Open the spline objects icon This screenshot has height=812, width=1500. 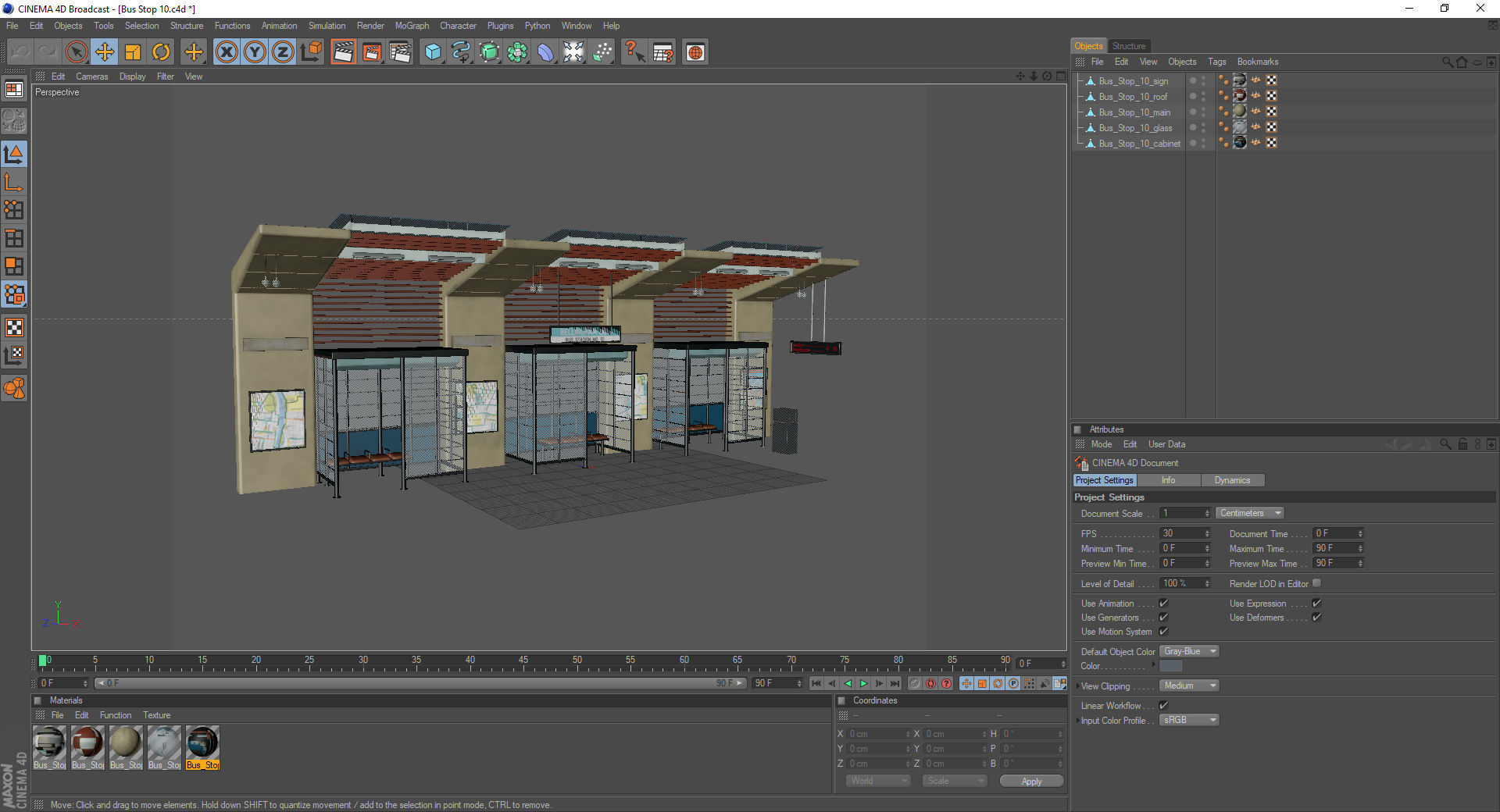tap(461, 52)
